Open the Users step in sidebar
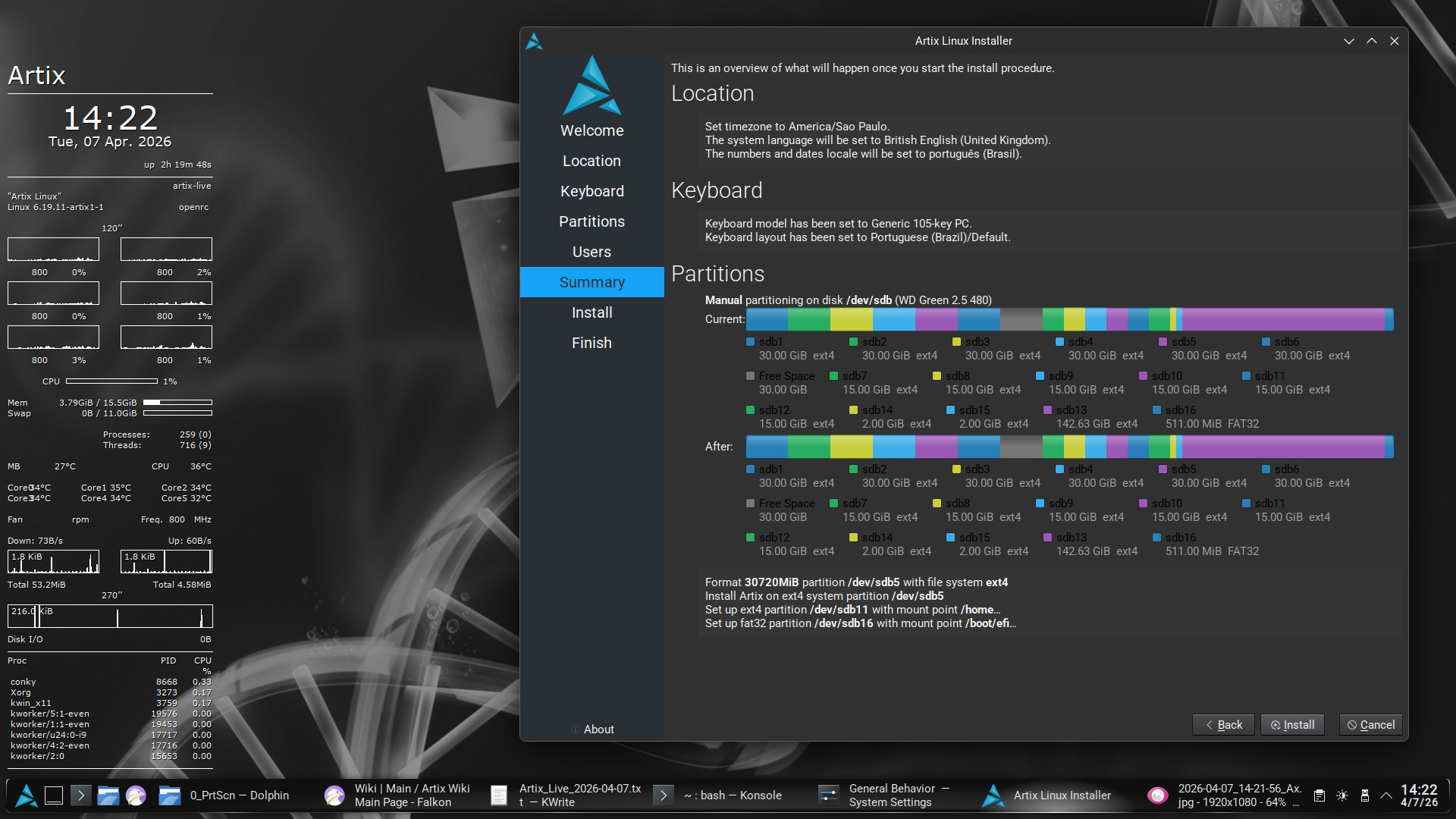The image size is (1456, 819). (x=592, y=252)
